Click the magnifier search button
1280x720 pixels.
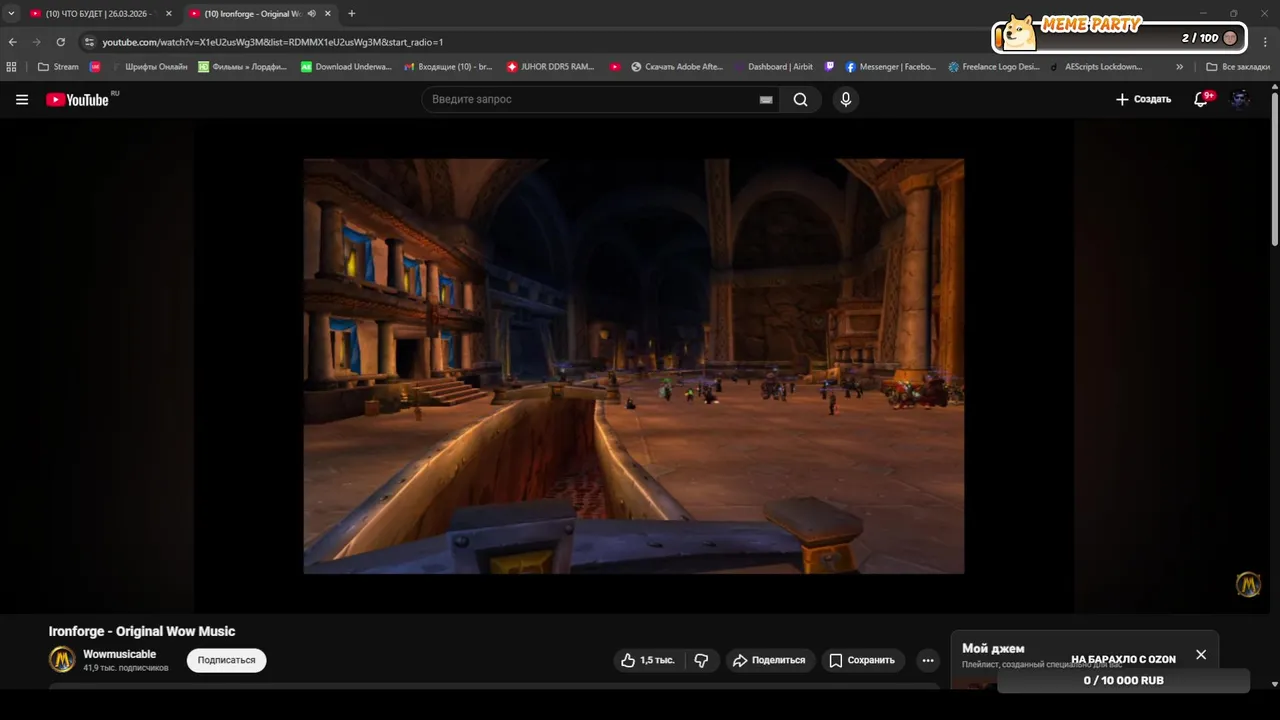click(800, 100)
